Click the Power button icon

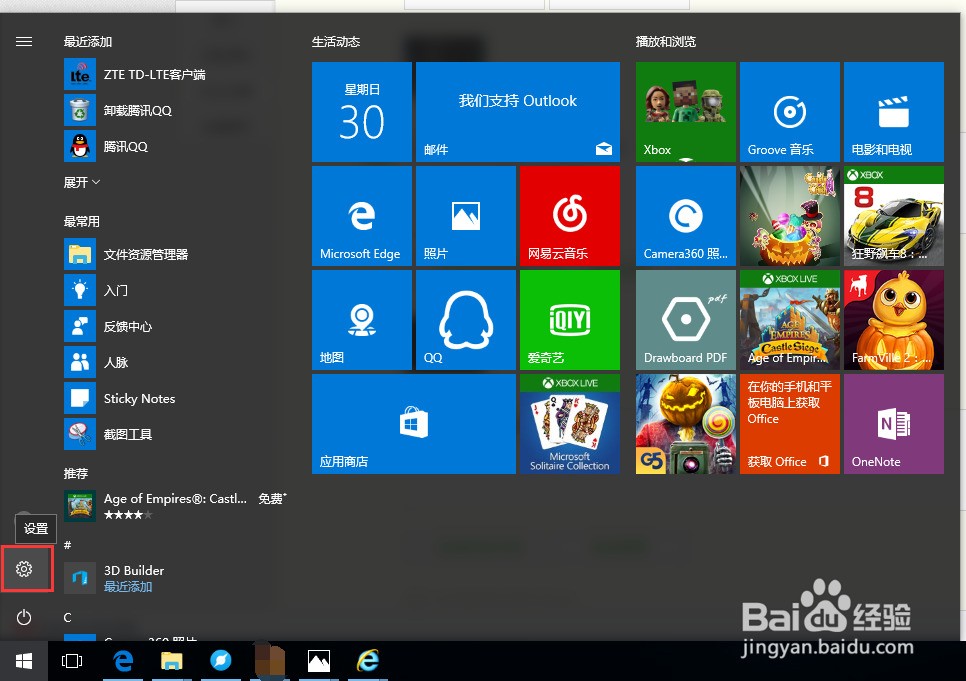click(x=24, y=617)
